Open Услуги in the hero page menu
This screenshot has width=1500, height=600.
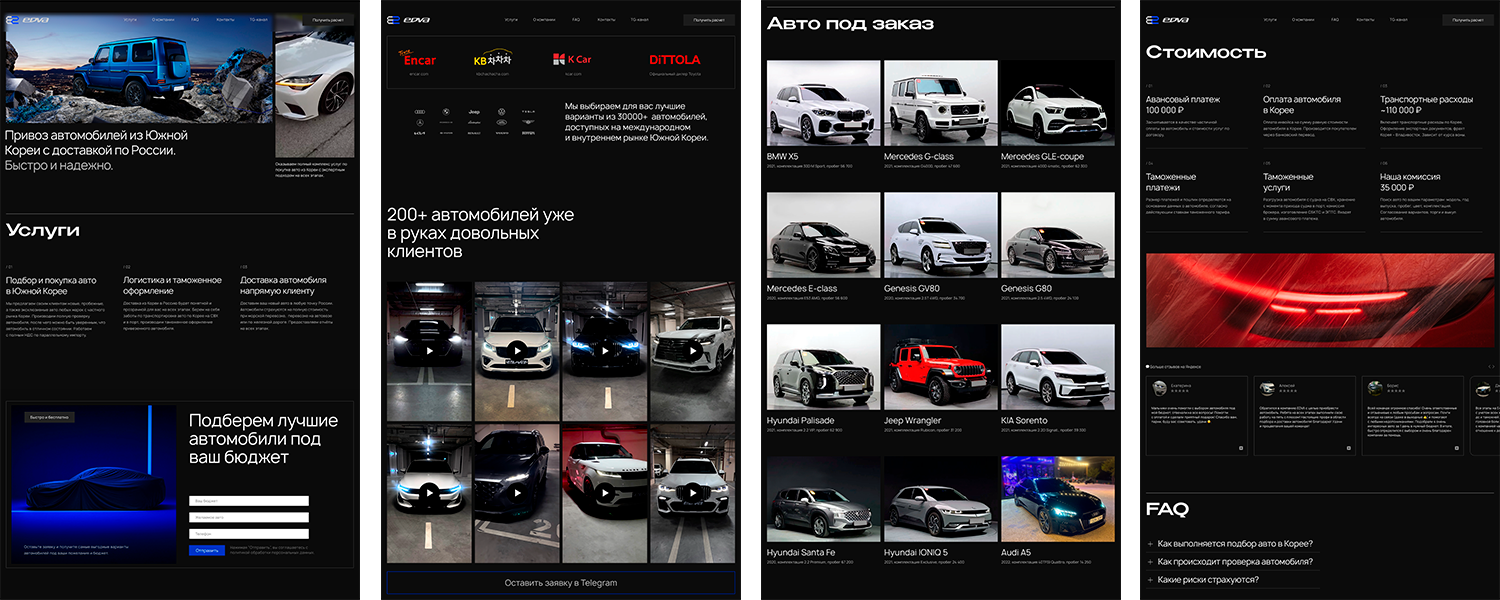(131, 20)
